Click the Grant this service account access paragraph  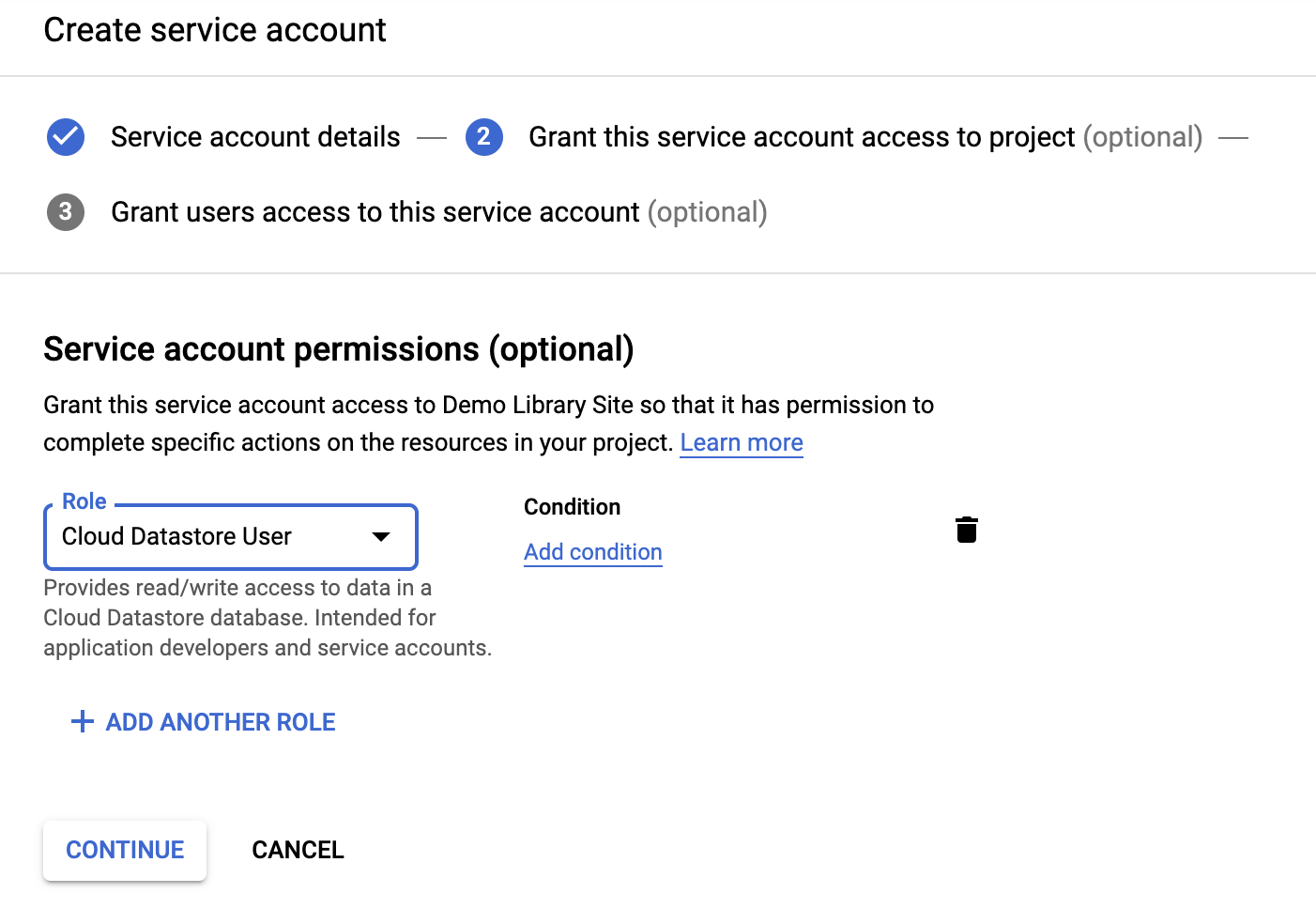point(489,423)
